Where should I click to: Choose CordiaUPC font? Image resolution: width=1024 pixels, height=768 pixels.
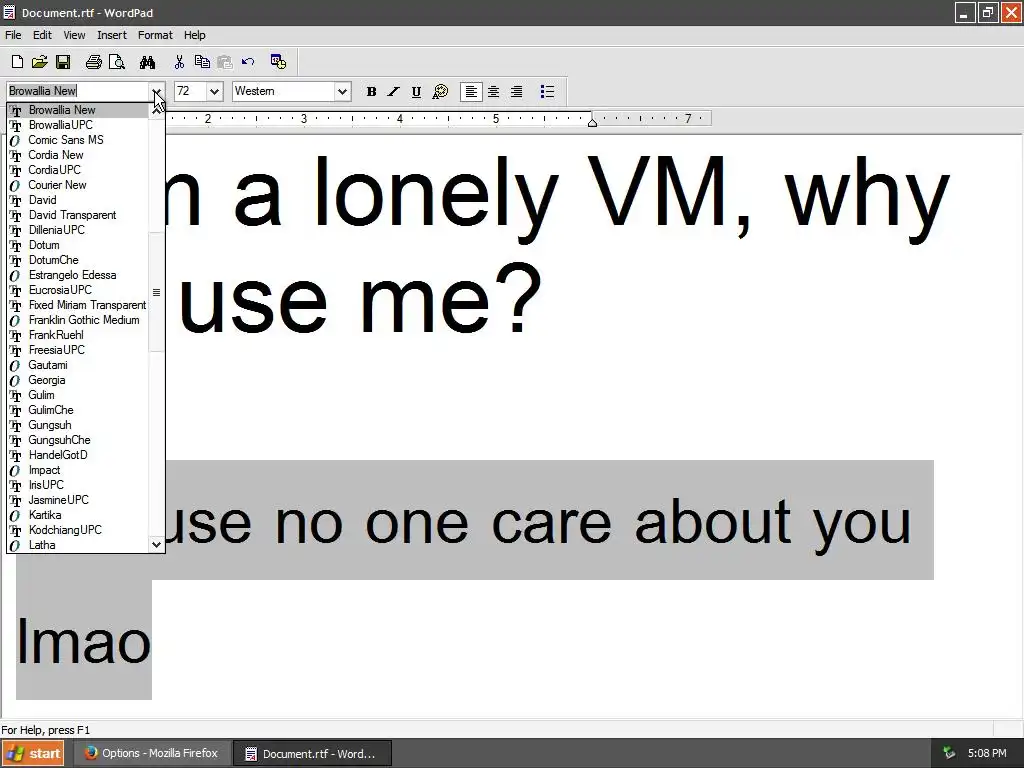click(78, 170)
